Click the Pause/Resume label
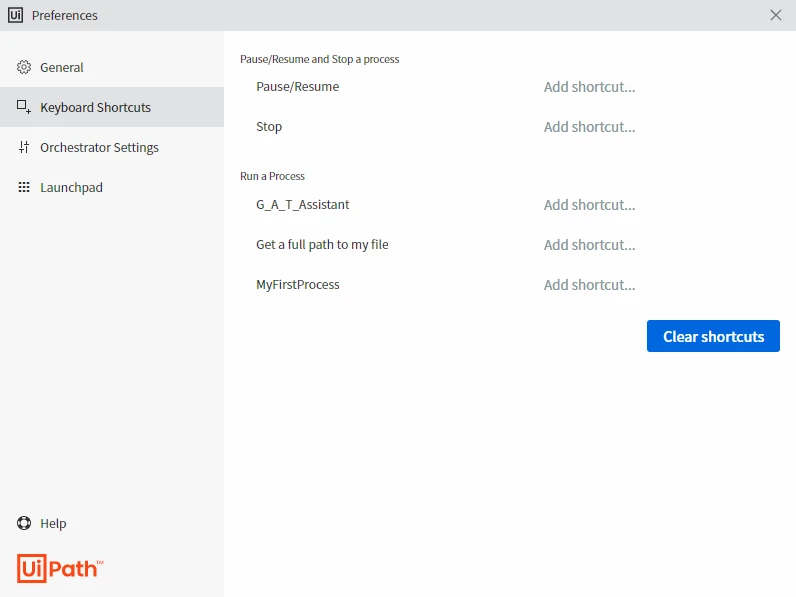The image size is (796, 597). click(297, 87)
